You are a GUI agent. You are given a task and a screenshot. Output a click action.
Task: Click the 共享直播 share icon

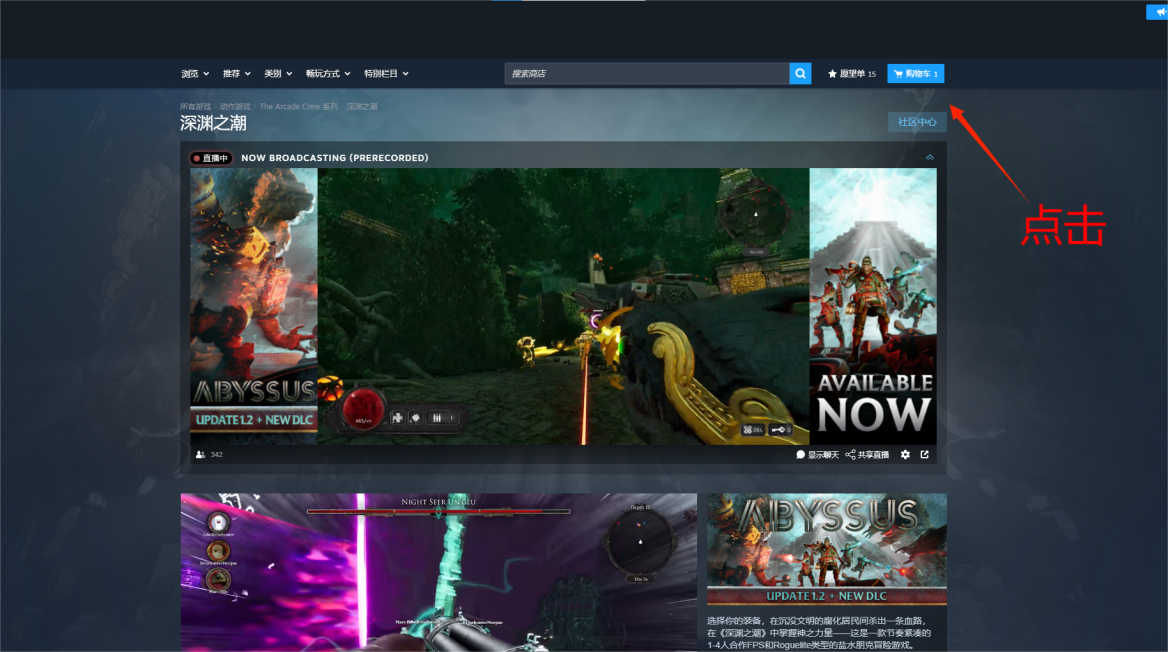tap(850, 455)
